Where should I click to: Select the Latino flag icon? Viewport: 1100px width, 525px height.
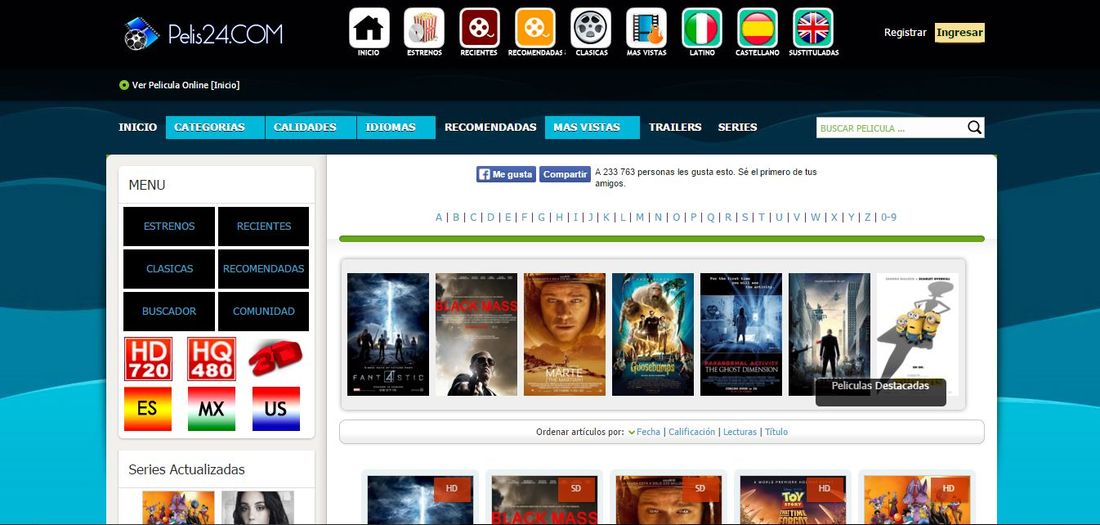(x=702, y=28)
